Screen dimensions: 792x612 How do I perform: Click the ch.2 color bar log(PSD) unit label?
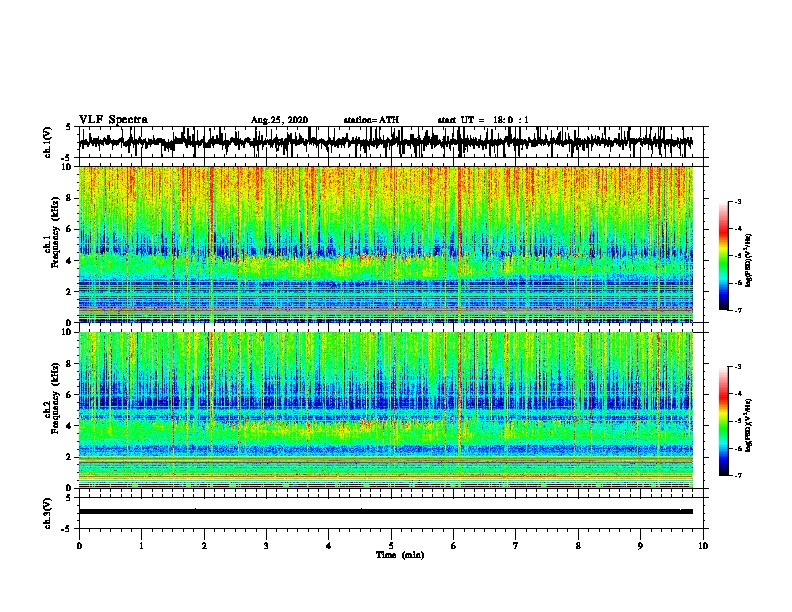coord(749,426)
